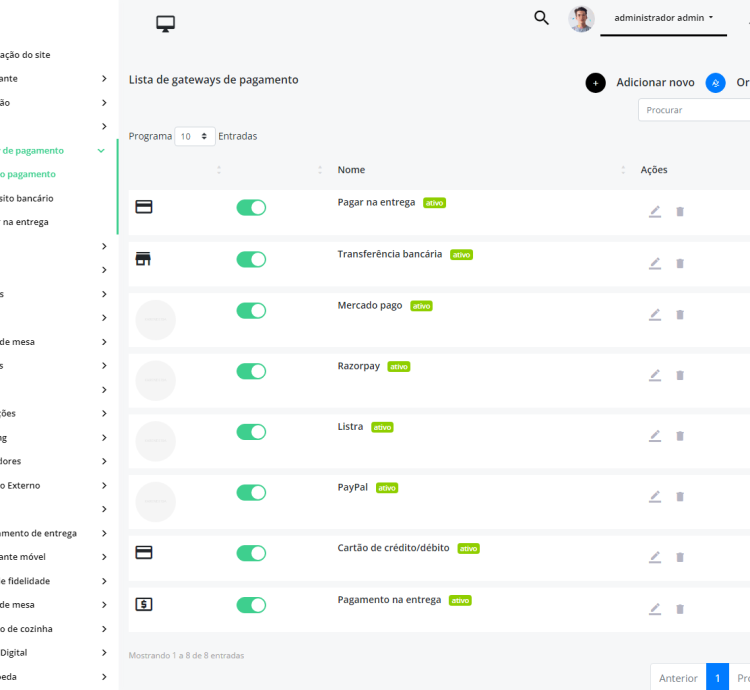Select page 1 in pagination
Viewport: 750px width, 690px height.
(717, 678)
